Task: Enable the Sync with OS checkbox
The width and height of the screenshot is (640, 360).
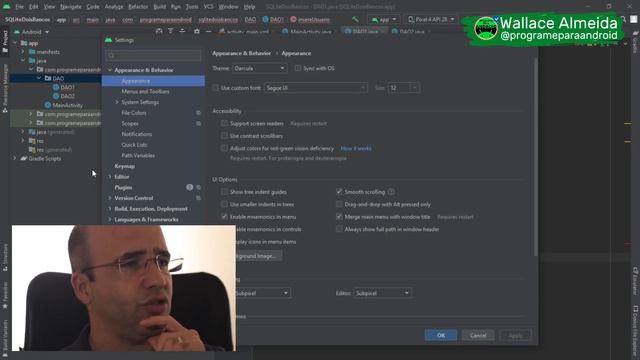Action: coord(298,68)
